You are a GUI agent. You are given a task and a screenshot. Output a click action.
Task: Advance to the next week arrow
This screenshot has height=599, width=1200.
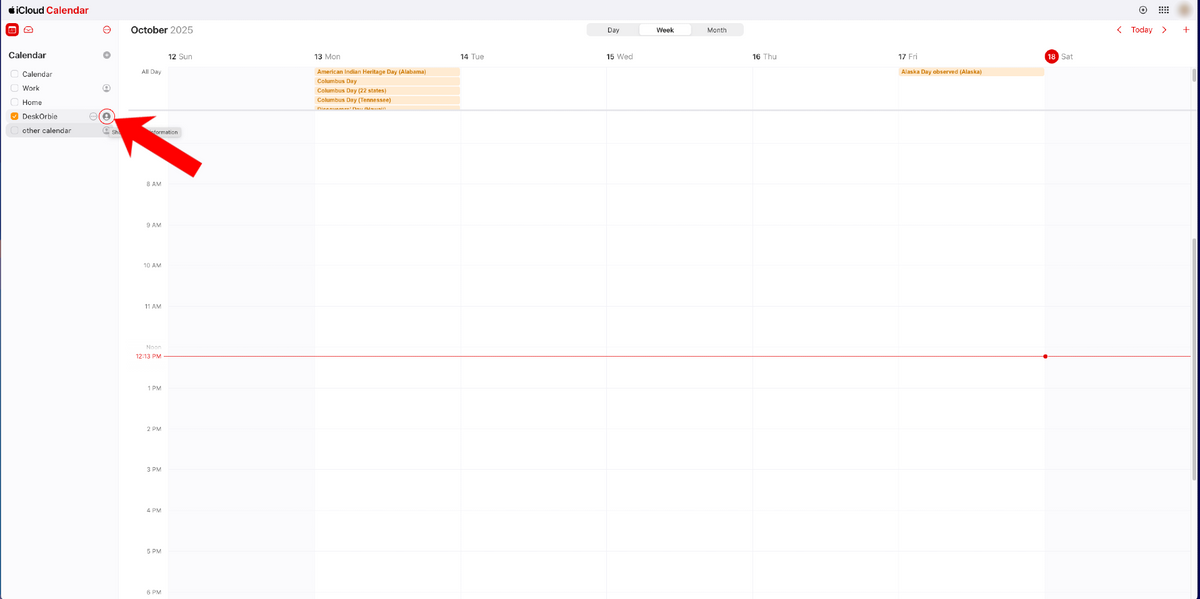tap(1164, 30)
